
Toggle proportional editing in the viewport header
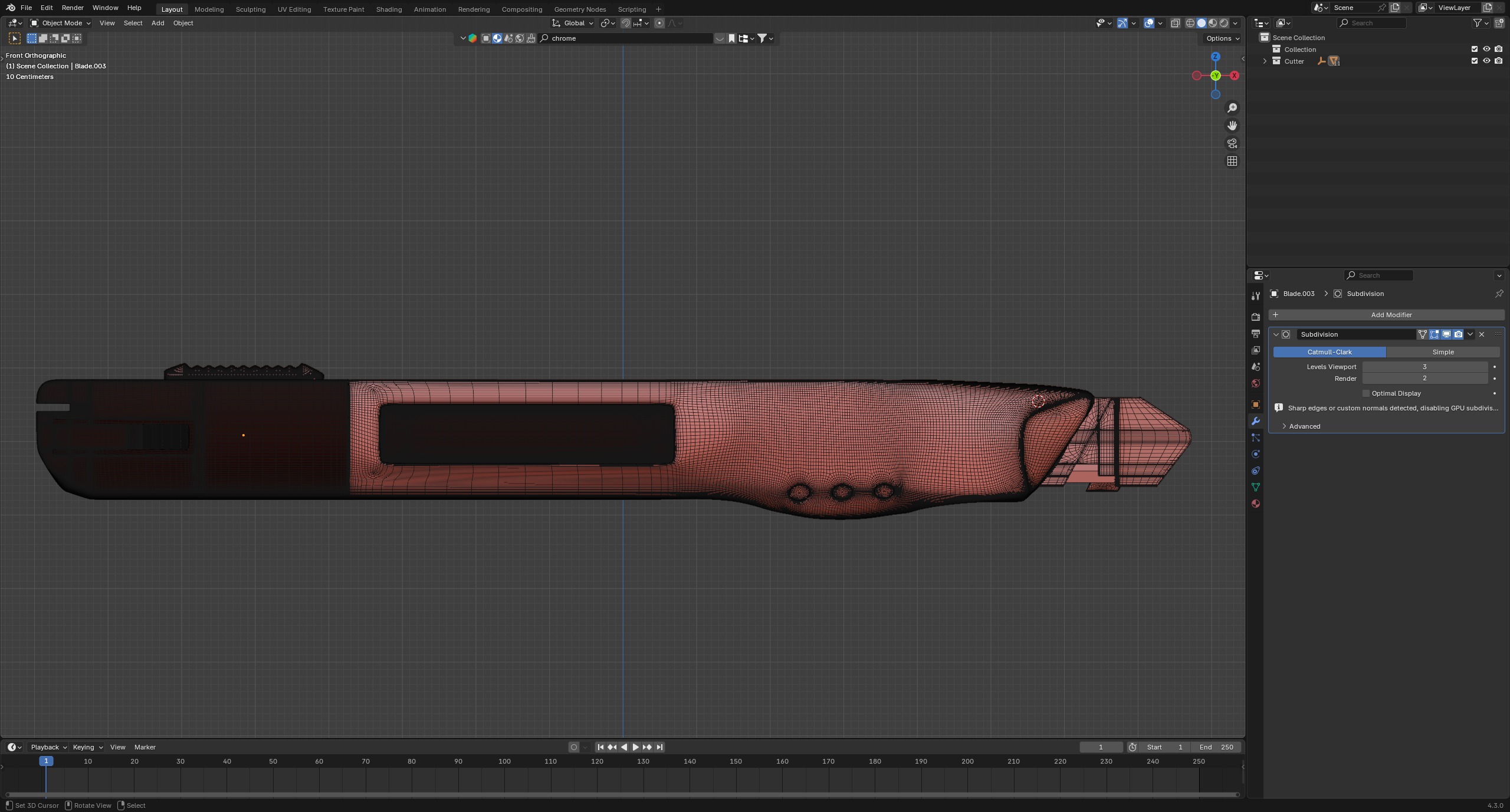[659, 23]
